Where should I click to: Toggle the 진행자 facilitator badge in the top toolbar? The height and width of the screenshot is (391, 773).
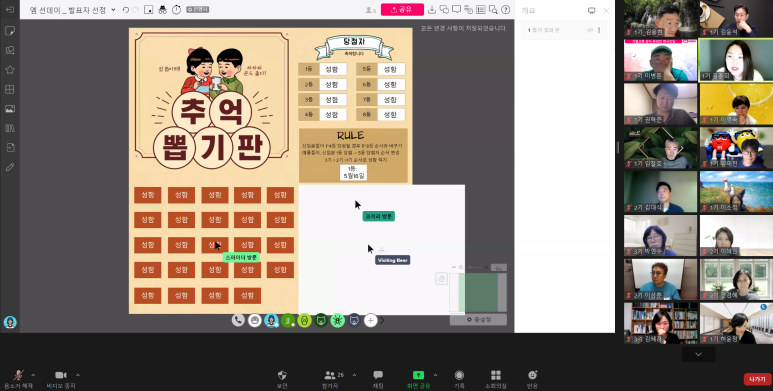click(x=198, y=9)
